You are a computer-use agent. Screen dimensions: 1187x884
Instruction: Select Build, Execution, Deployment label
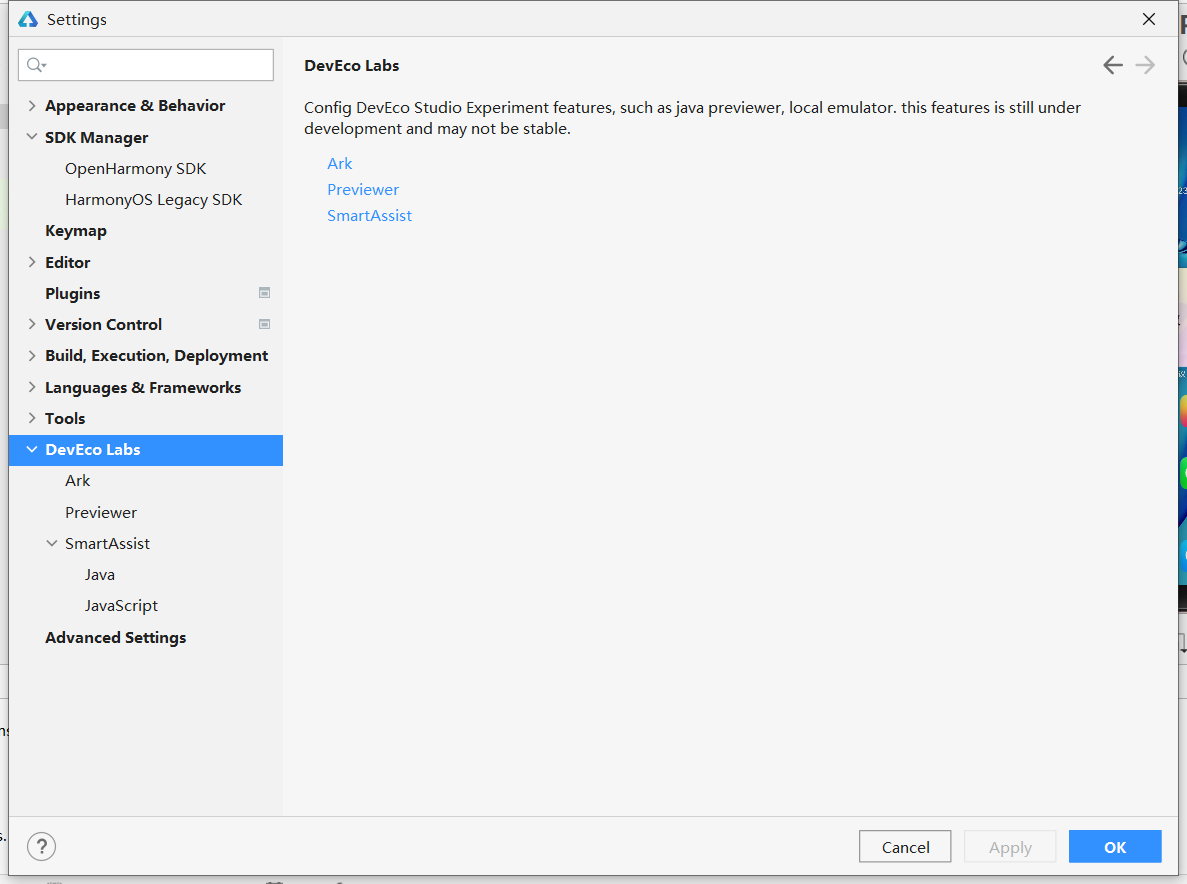pyautogui.click(x=157, y=356)
